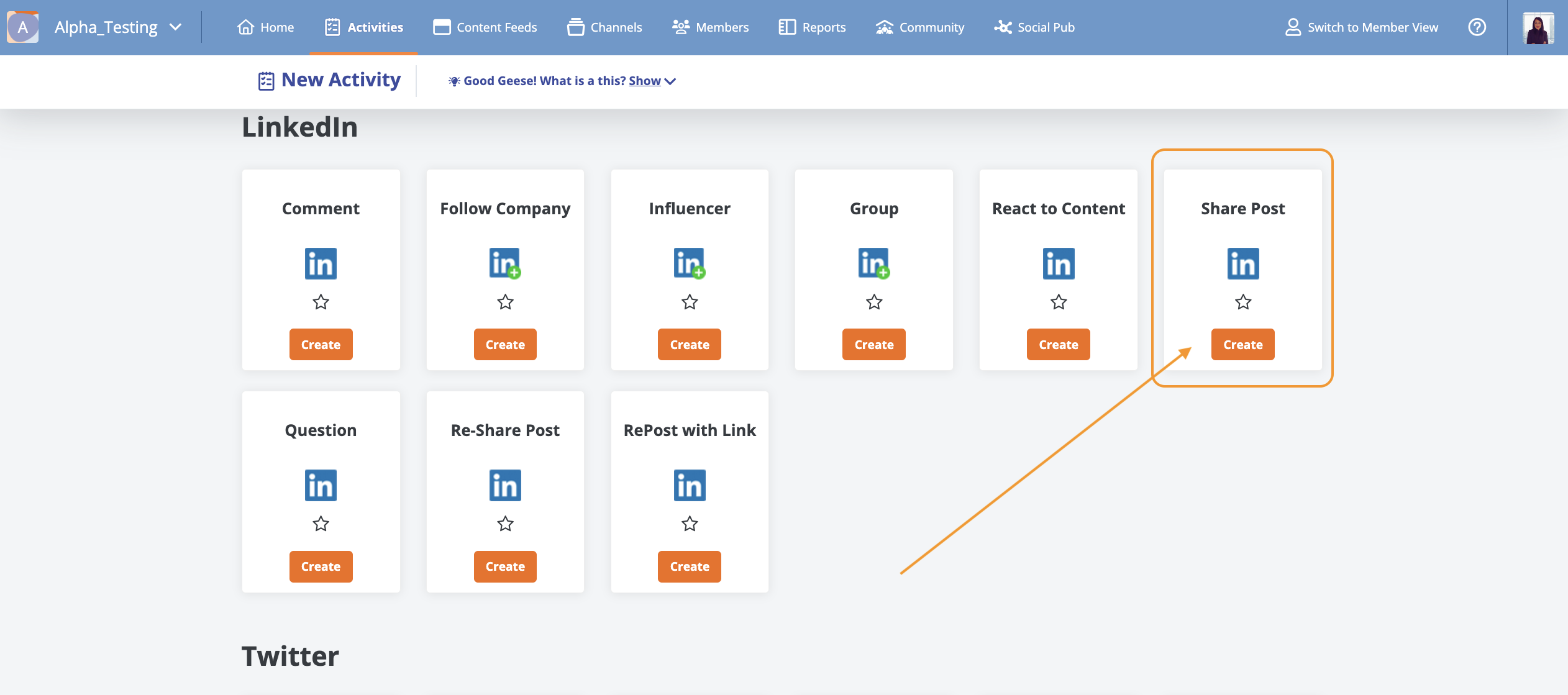Click the 'Twitter' section heading
Image resolution: width=1568 pixels, height=695 pixels.
point(290,656)
